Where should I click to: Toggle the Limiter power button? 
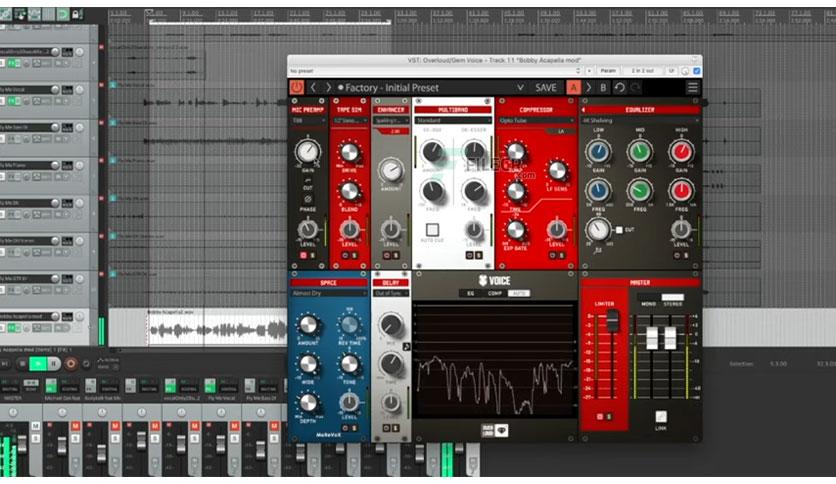[600, 417]
